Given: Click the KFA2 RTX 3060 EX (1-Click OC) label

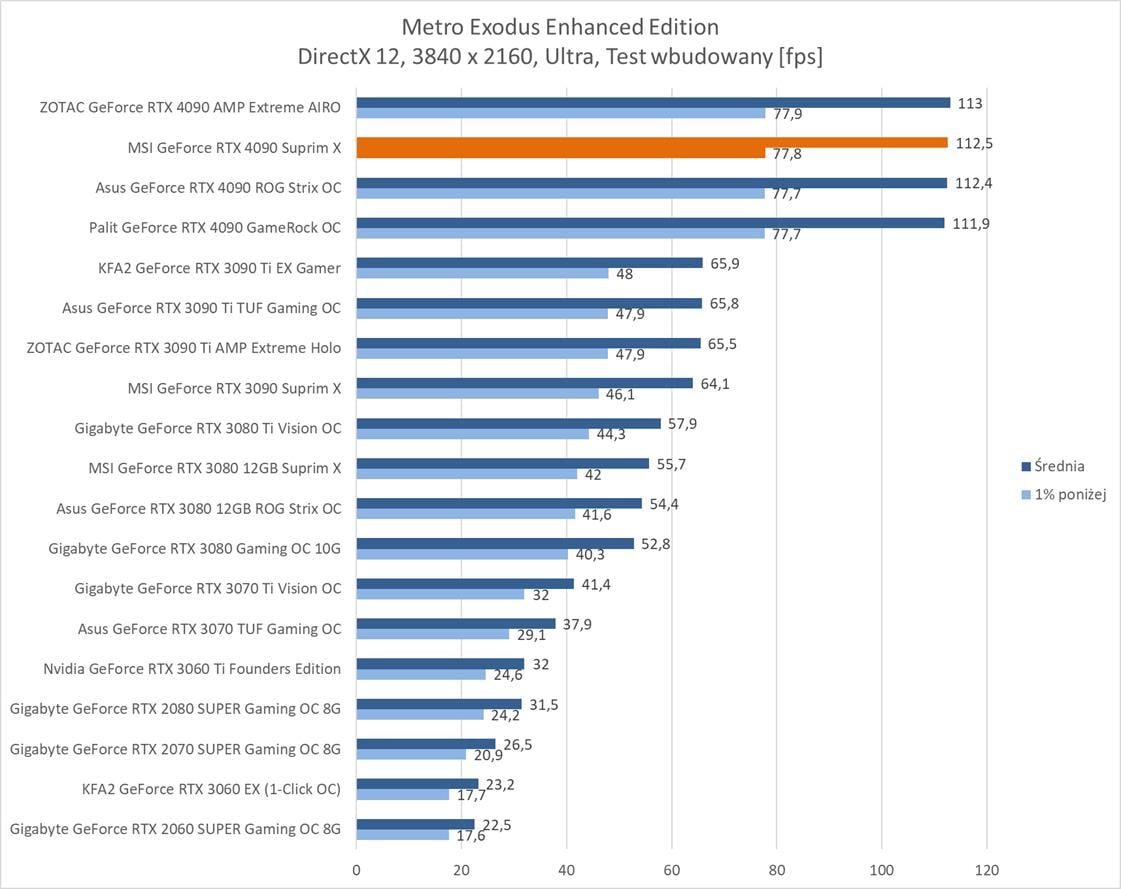Looking at the screenshot, I should [211, 788].
